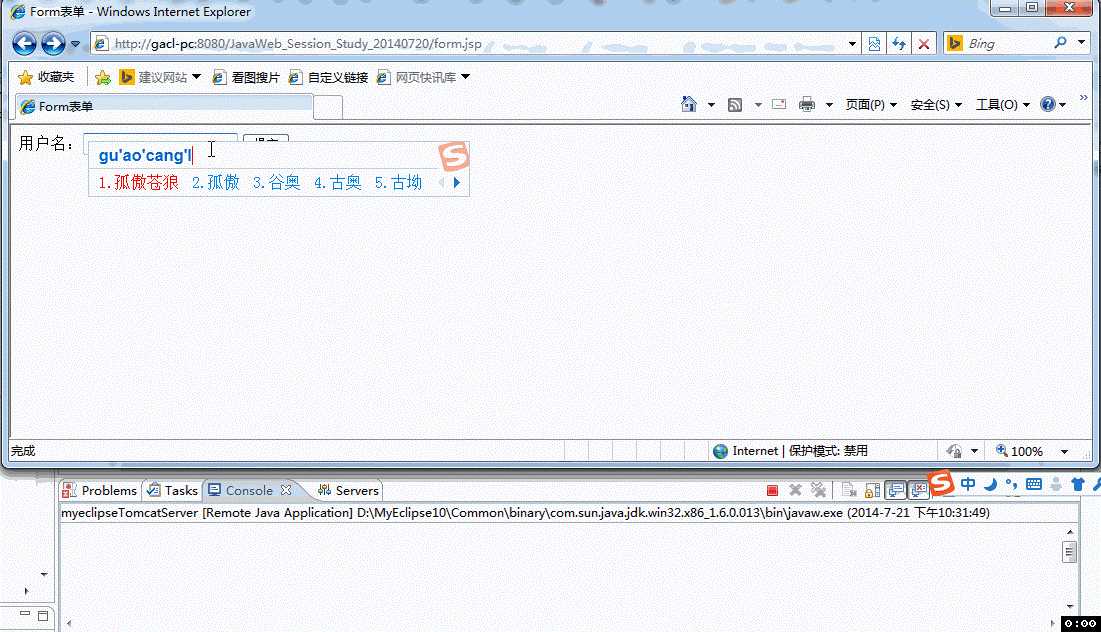The image size is (1101, 632).
Task: Toggle Chinese/English 中 mode on IME bar
Action: click(x=968, y=484)
